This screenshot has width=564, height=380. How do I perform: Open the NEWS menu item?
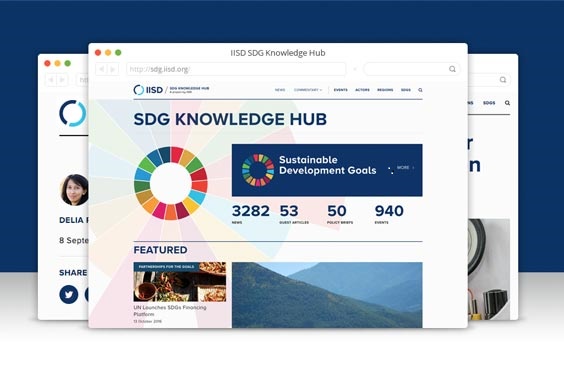(280, 90)
